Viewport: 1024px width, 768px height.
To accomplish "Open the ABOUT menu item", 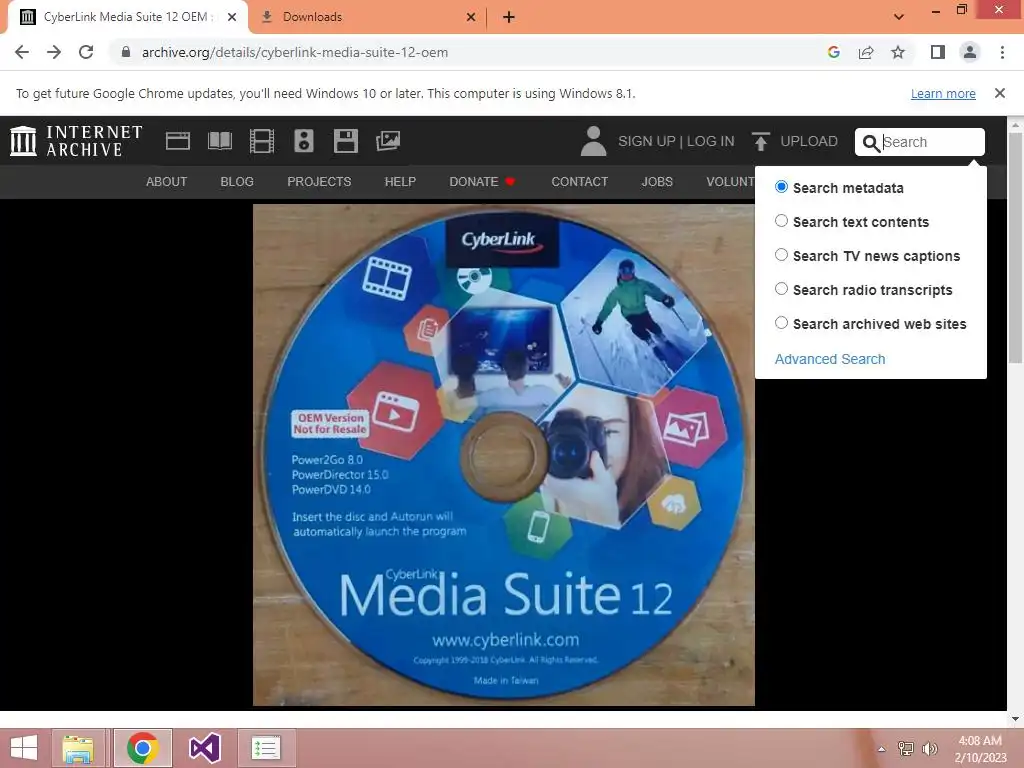I will [166, 182].
